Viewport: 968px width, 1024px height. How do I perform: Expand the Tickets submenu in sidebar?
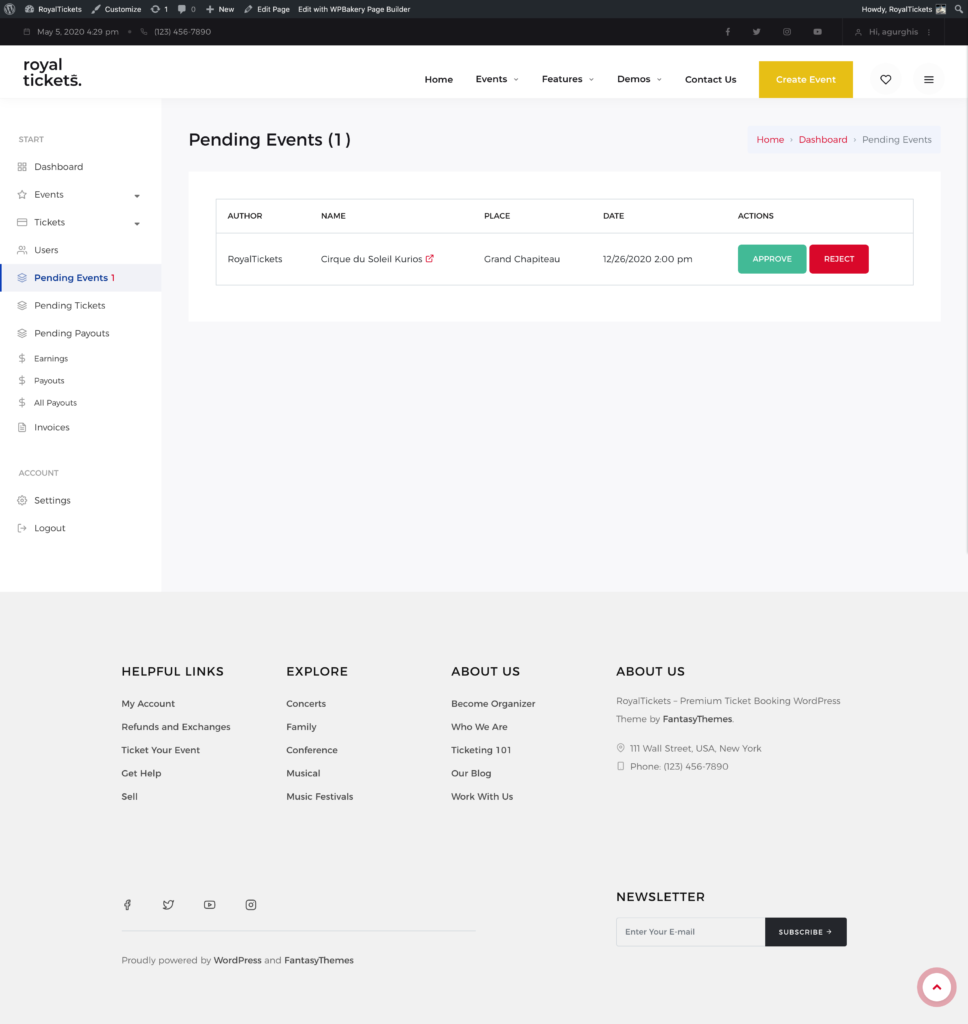(x=137, y=223)
